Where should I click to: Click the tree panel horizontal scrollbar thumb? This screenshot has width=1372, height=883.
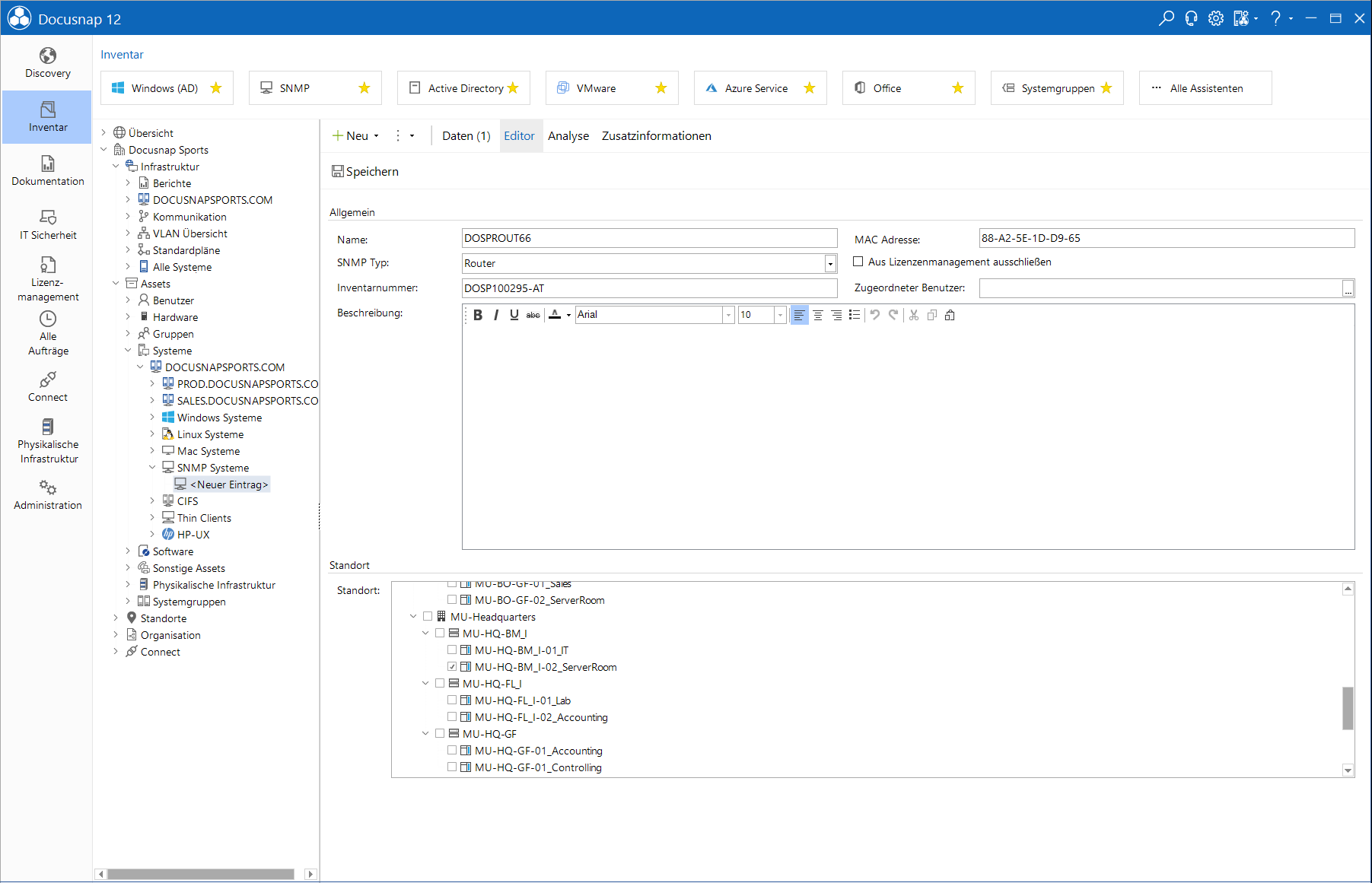201,875
